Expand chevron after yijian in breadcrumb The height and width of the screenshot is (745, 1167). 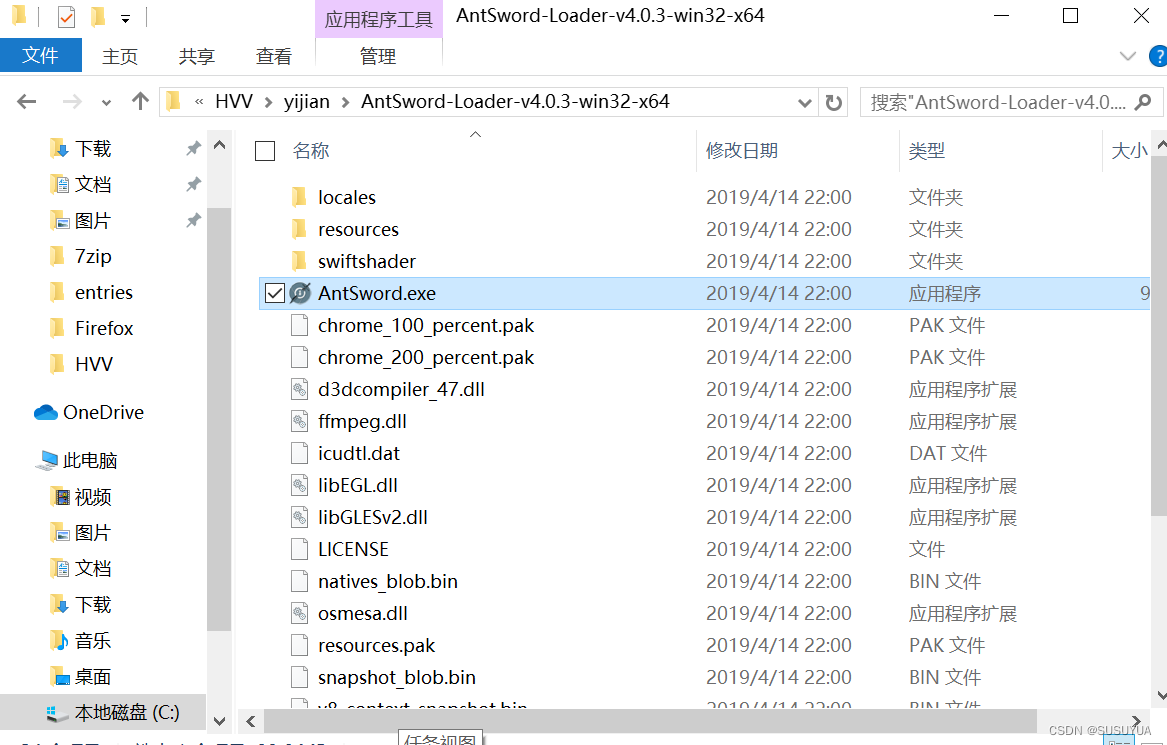click(x=345, y=102)
